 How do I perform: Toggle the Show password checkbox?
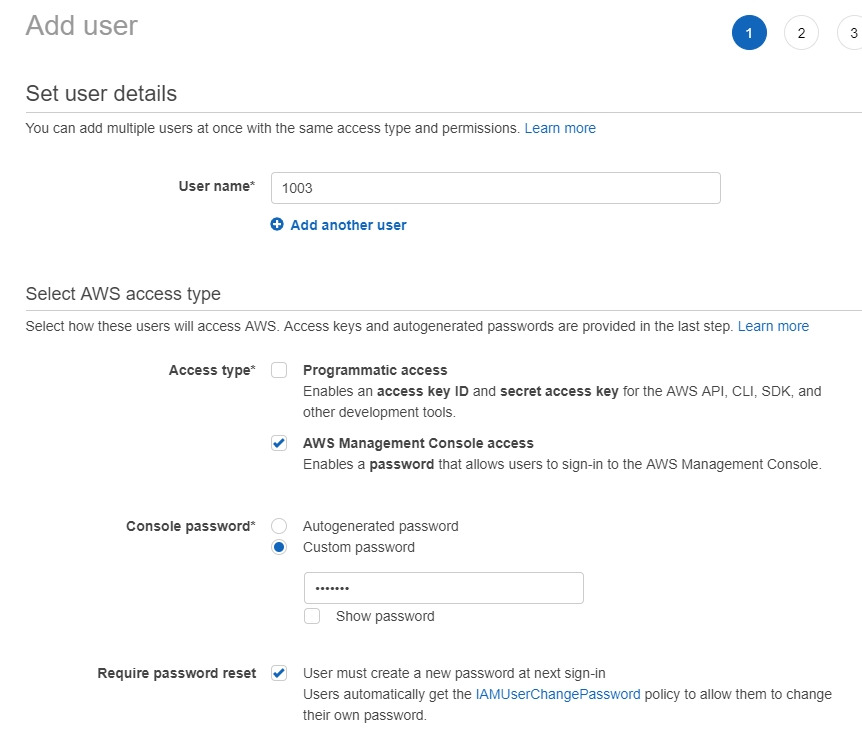tap(312, 616)
